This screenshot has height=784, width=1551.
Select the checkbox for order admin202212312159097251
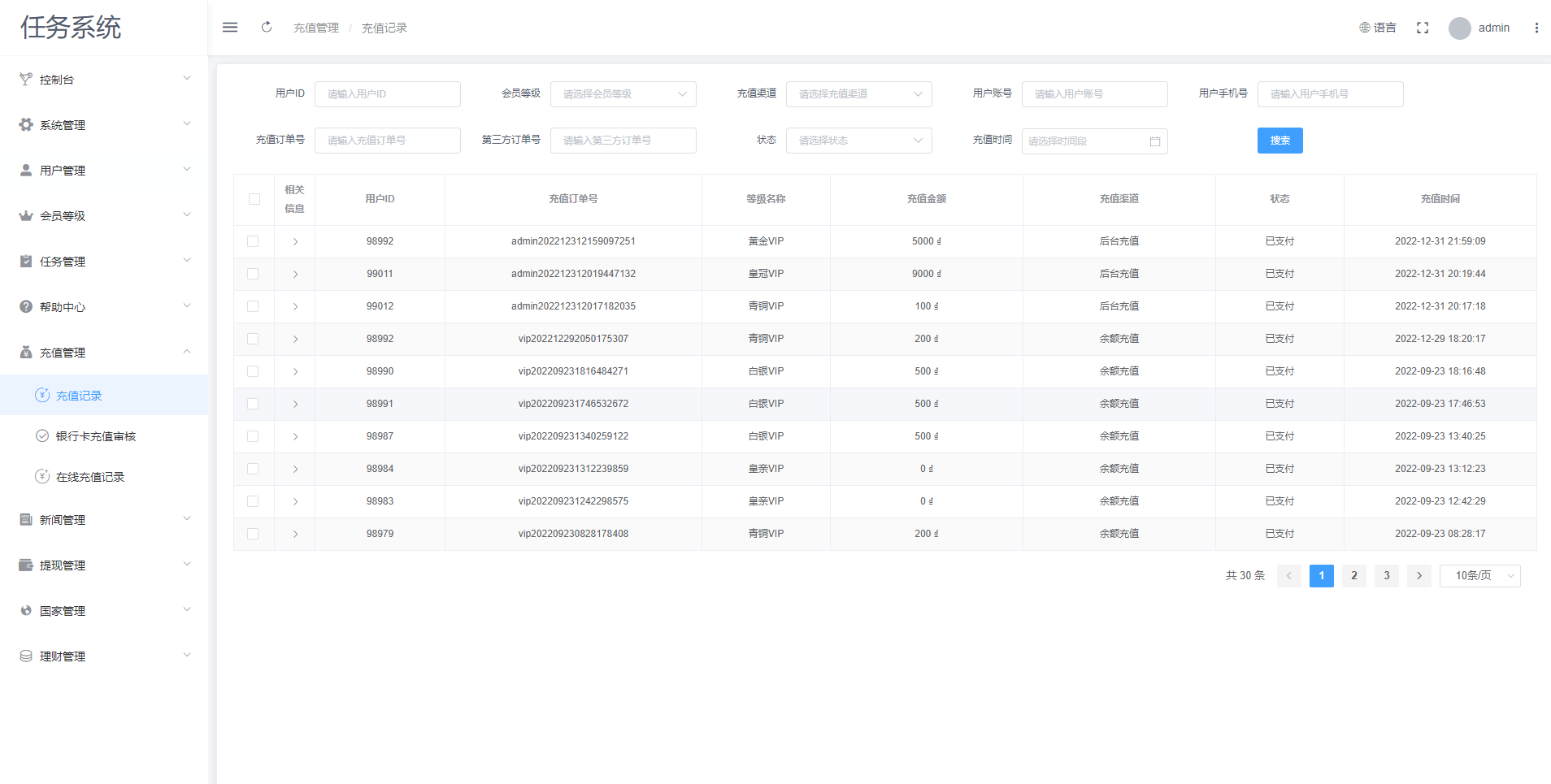click(253, 241)
